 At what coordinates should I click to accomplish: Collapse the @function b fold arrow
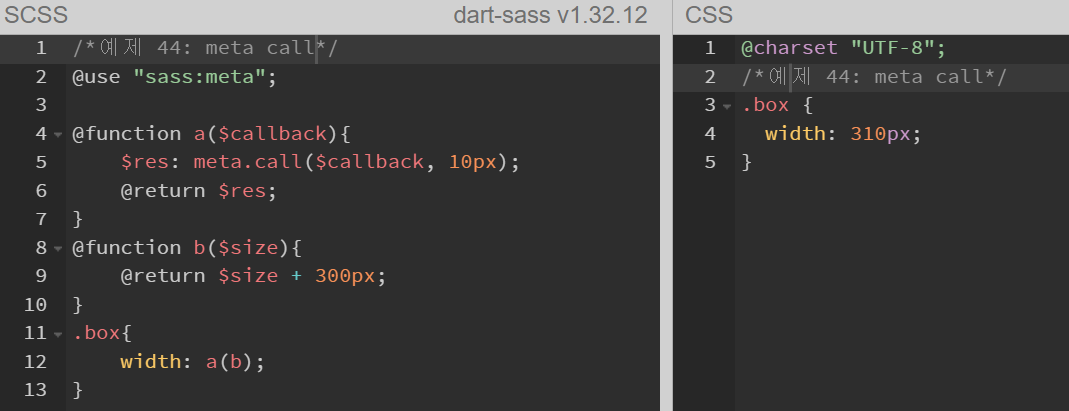(58, 248)
